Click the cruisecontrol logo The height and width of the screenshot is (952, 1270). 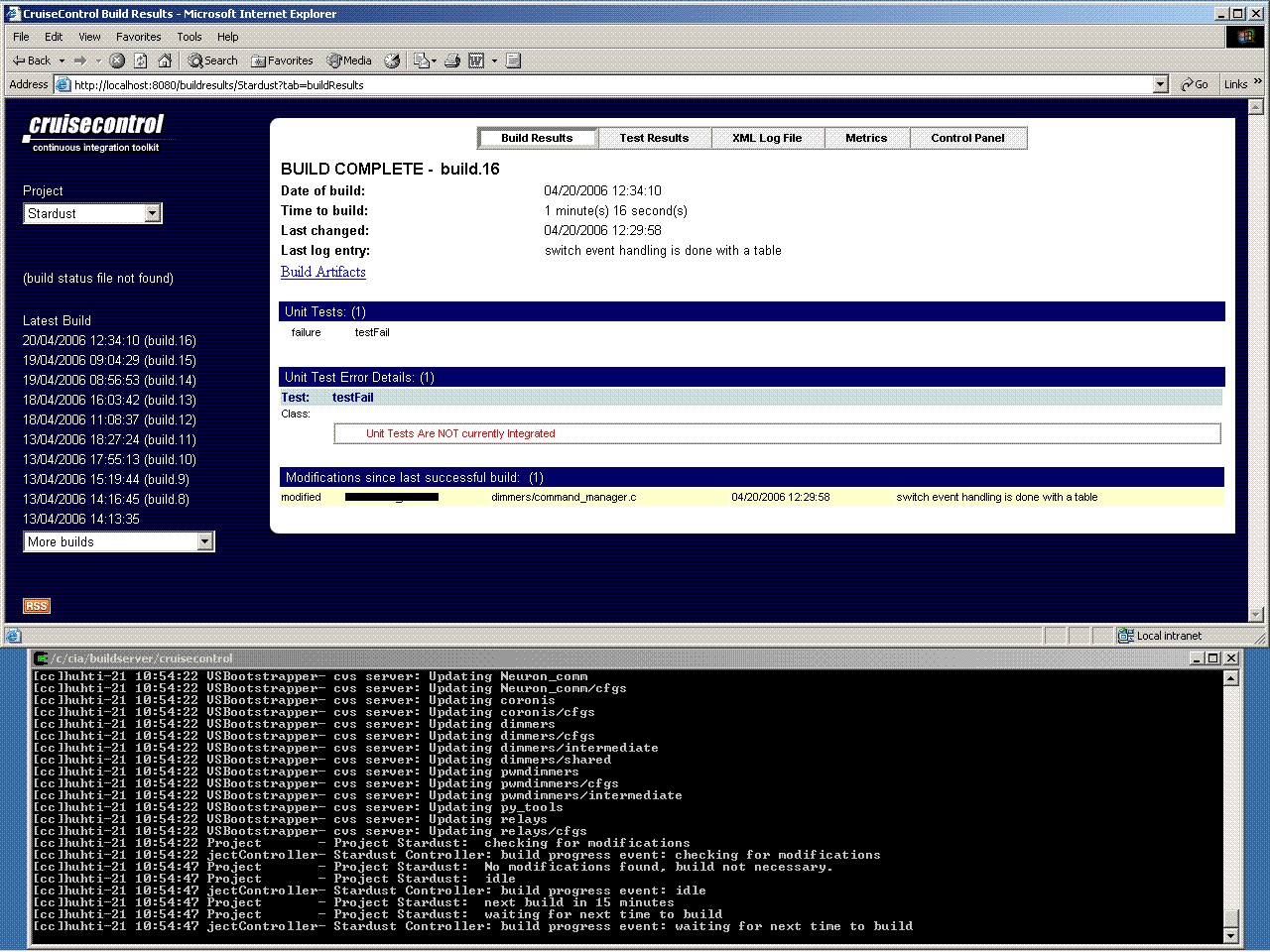[95, 133]
